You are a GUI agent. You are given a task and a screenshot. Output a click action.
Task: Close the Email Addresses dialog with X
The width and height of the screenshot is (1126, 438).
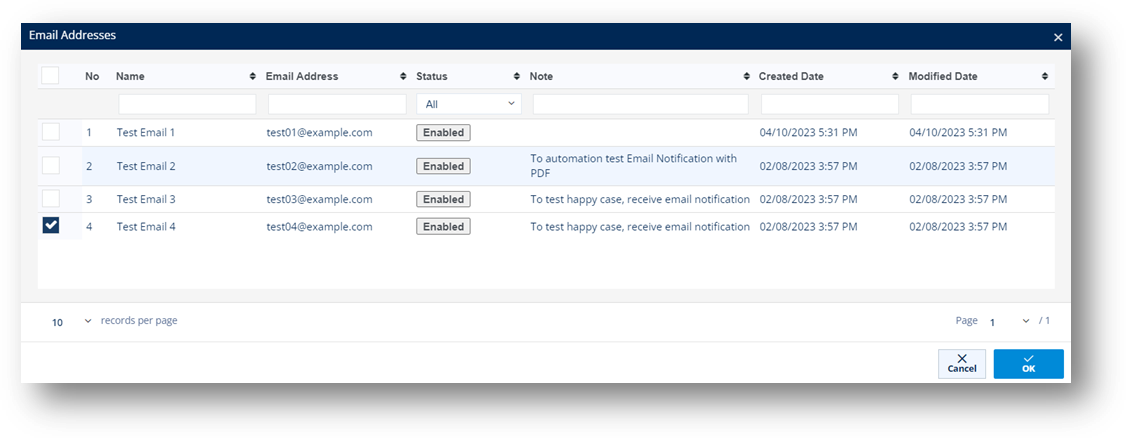[x=1058, y=37]
